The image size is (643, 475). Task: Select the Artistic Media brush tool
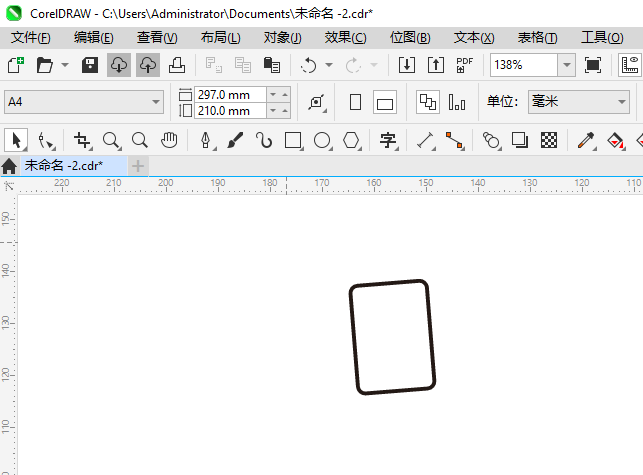[235, 140]
